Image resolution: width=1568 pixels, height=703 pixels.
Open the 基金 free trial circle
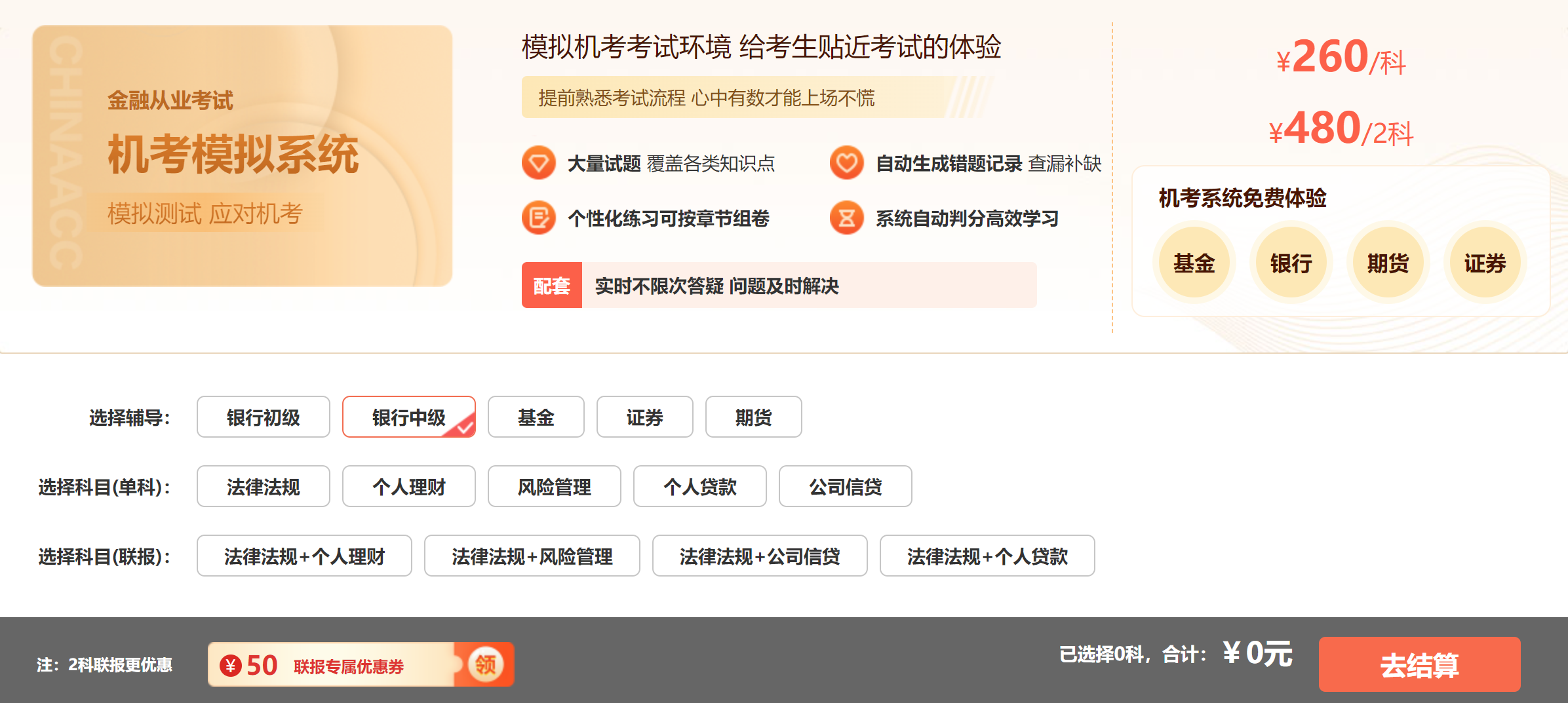(1194, 263)
